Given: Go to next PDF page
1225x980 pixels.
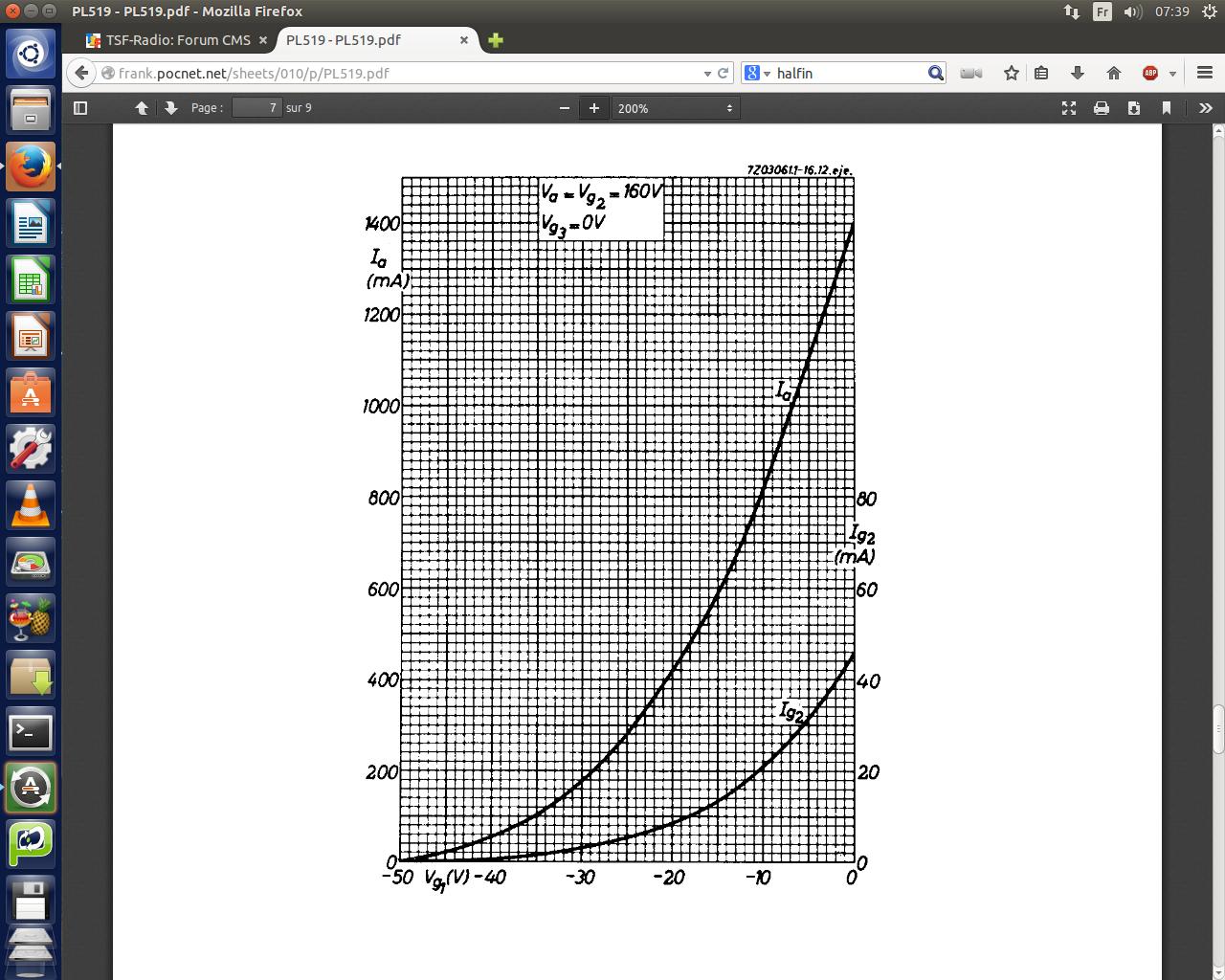Looking at the screenshot, I should click(170, 108).
